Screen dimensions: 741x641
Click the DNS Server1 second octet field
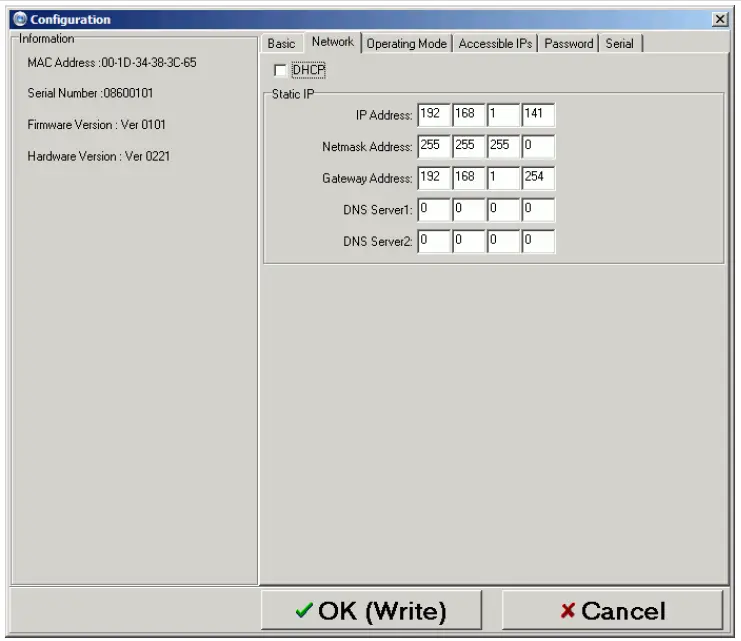click(x=468, y=210)
